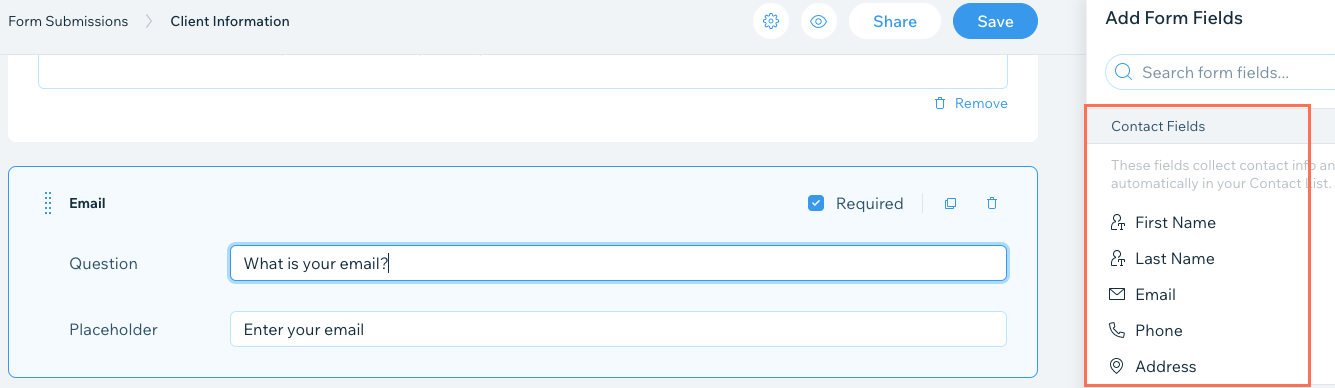1335x388 pixels.
Task: Click the trash icon beside Remove
Action: [x=939, y=103]
